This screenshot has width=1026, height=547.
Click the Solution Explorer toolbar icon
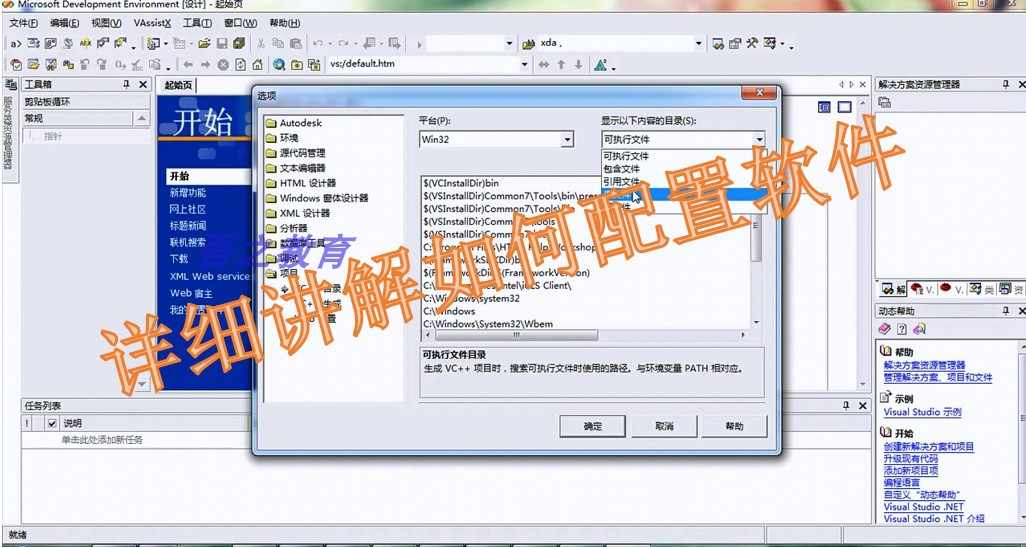718,43
